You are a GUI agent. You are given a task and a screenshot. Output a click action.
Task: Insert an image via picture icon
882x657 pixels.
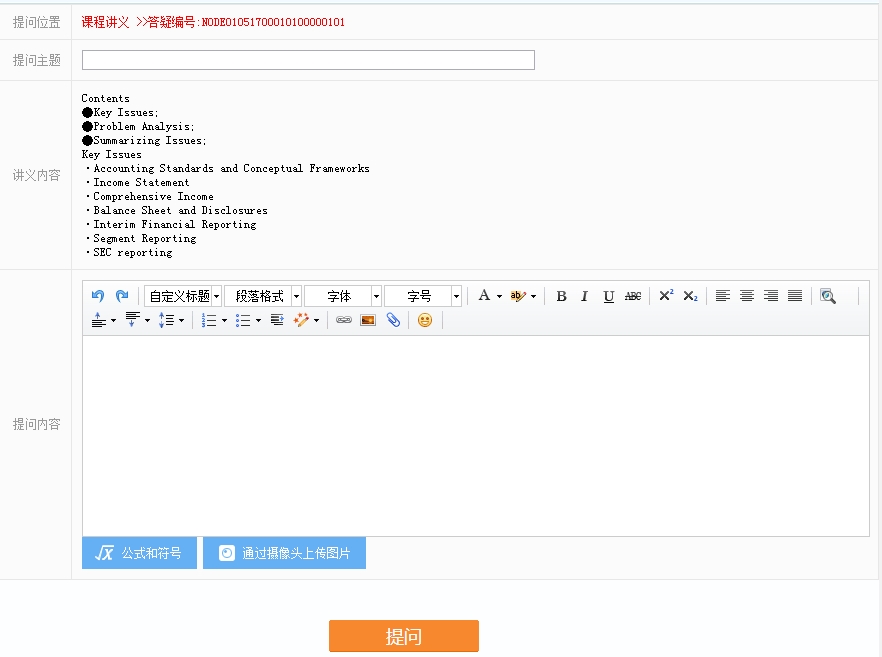coord(368,320)
